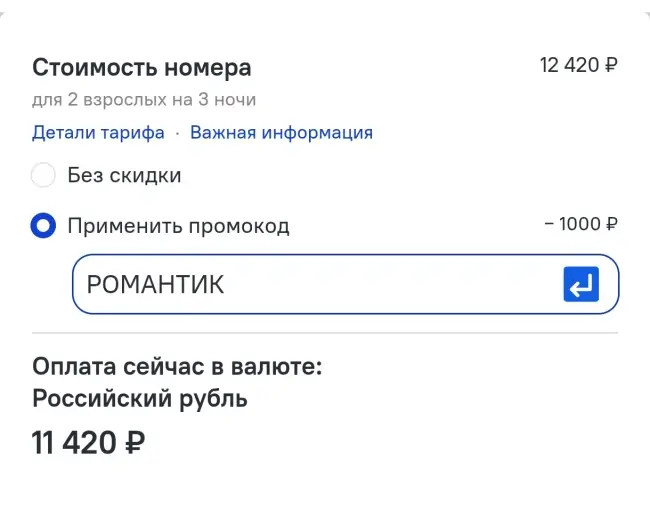This screenshot has height=524, width=650.
Task: Click the ruble sign in the − 1000 ₽ discount
Action: click(612, 224)
